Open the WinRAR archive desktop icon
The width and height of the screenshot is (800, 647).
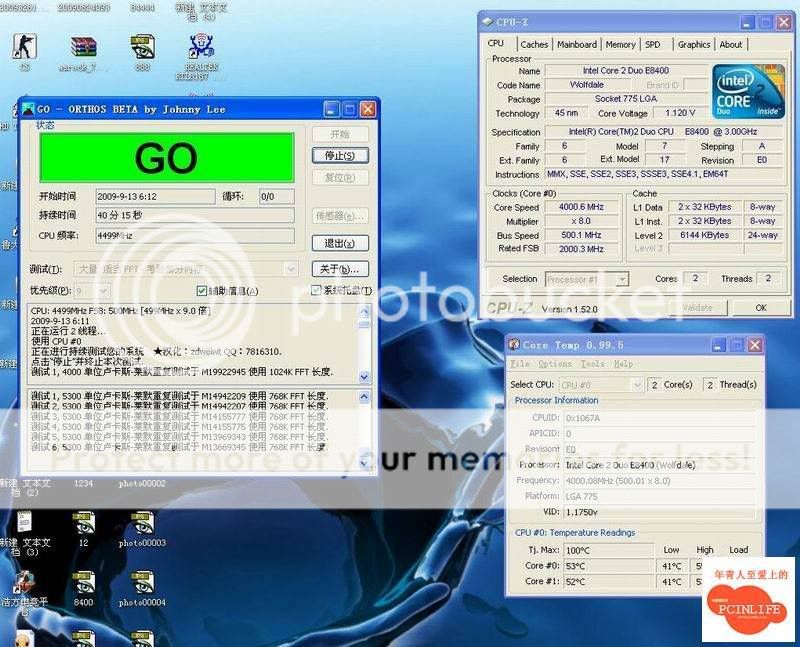[82, 45]
